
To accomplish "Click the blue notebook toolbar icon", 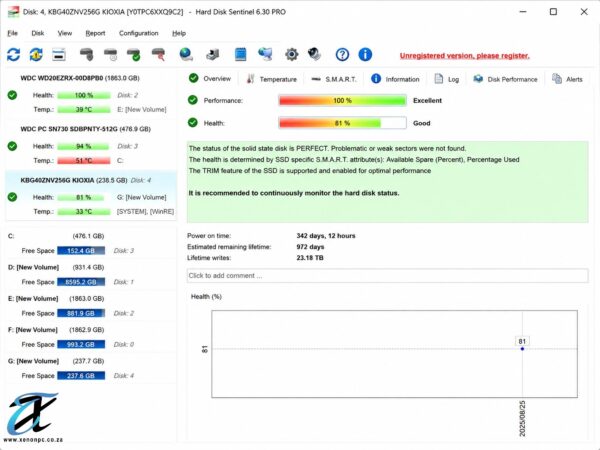I will click(240, 55).
